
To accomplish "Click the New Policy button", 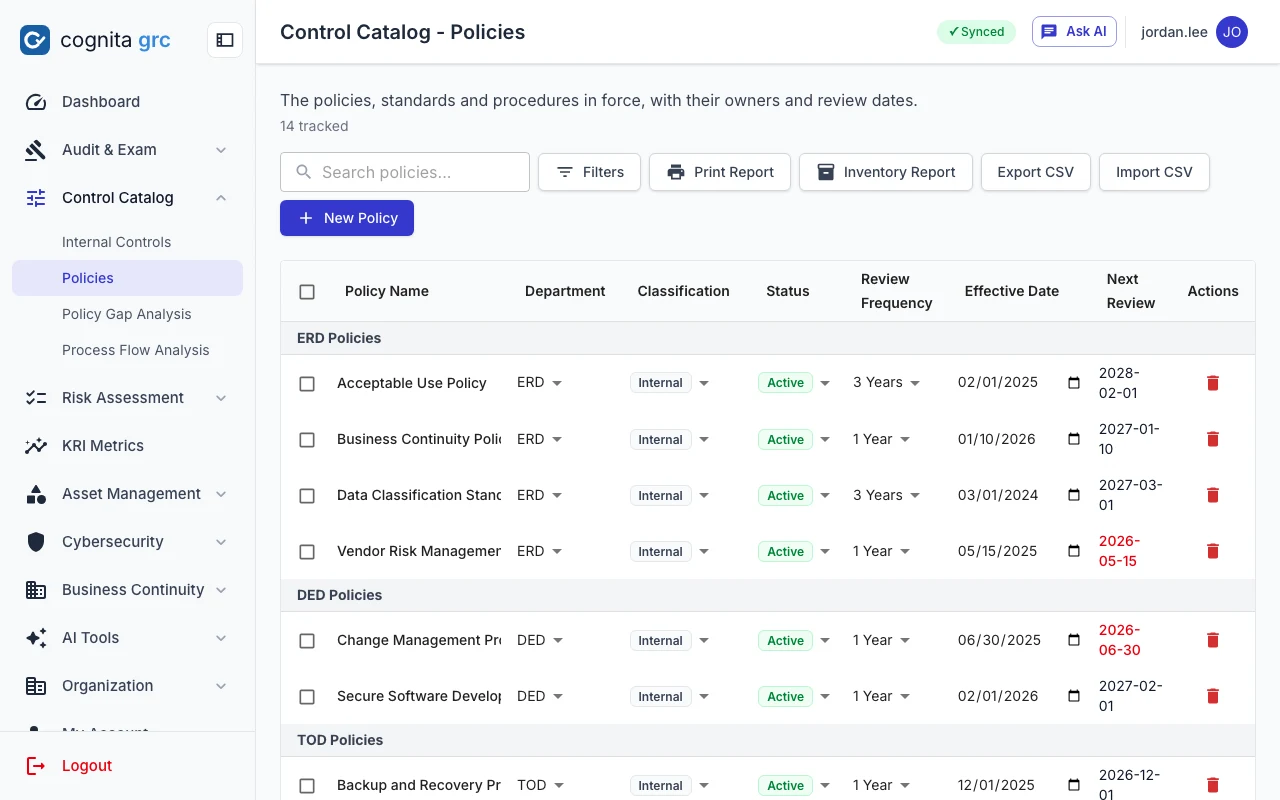I will pyautogui.click(x=347, y=218).
